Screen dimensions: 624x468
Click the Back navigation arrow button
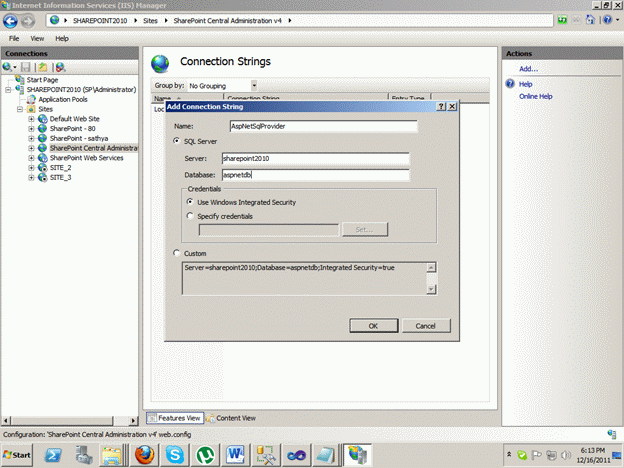click(10, 21)
